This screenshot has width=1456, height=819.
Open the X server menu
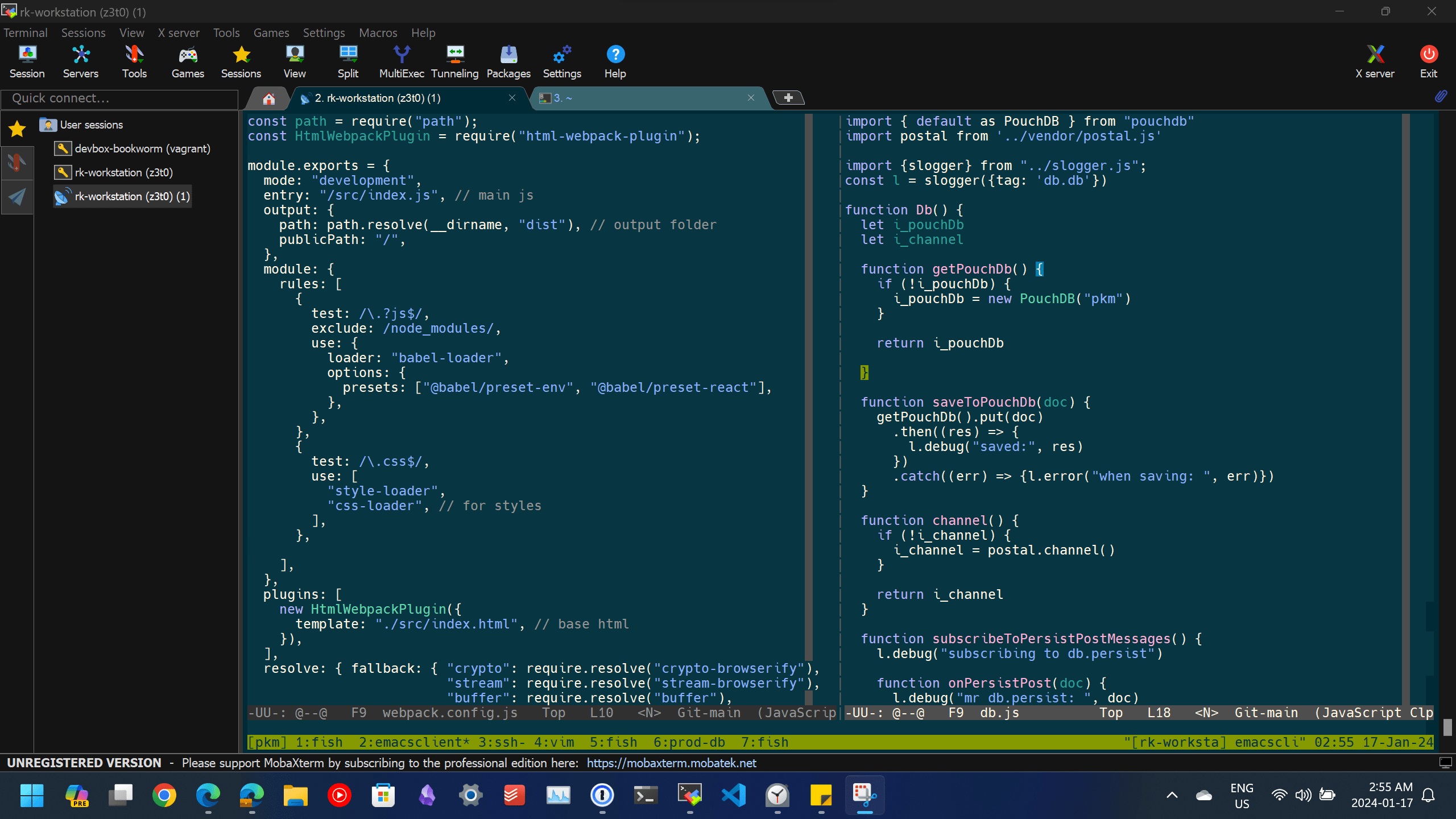click(179, 32)
